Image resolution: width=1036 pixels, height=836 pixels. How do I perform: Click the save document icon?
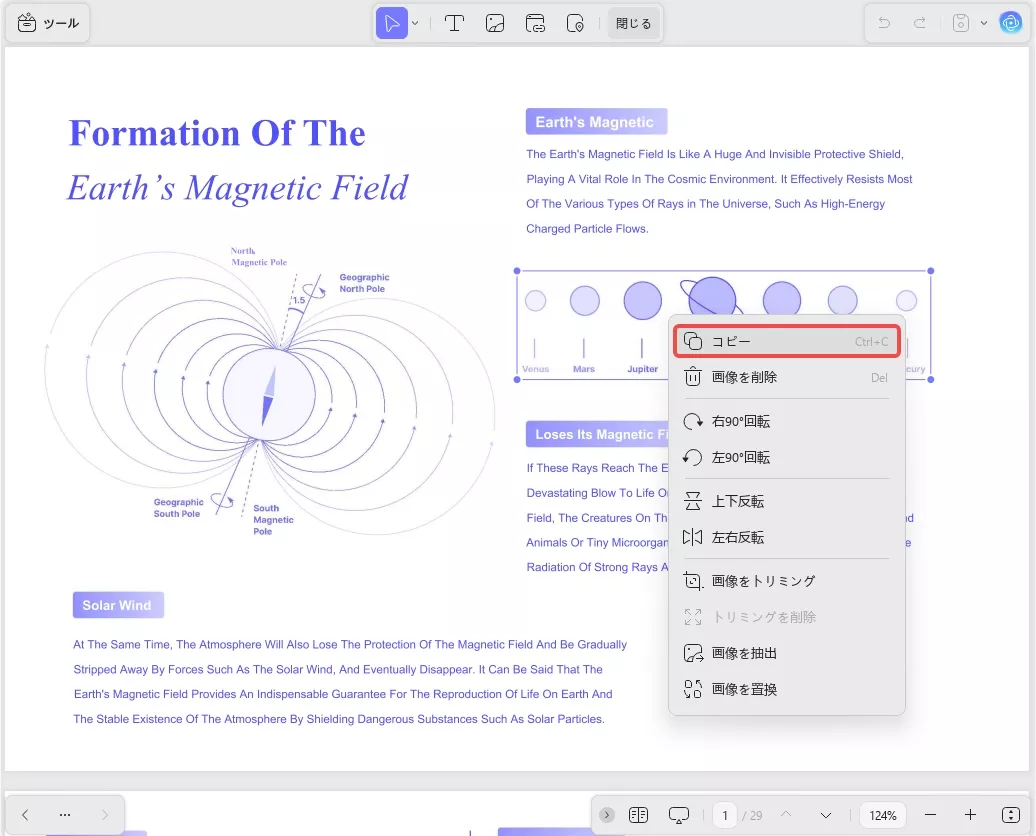tap(961, 23)
